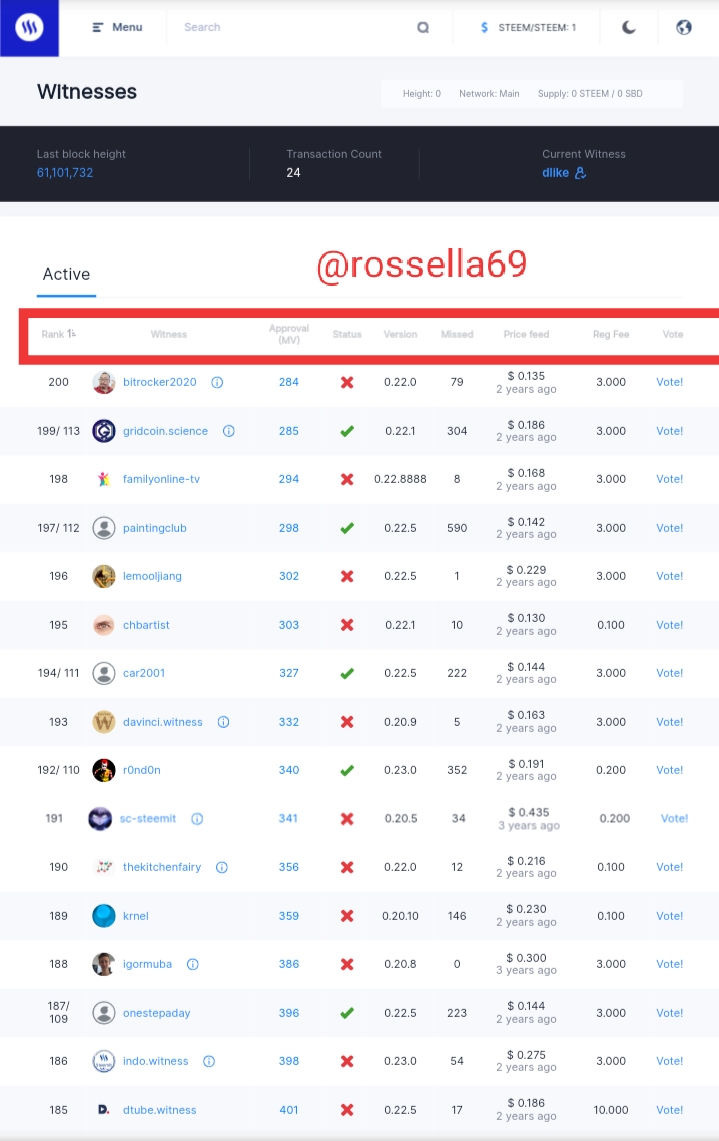Open familyonline-tv witness link
The image size is (719, 1141).
click(161, 479)
